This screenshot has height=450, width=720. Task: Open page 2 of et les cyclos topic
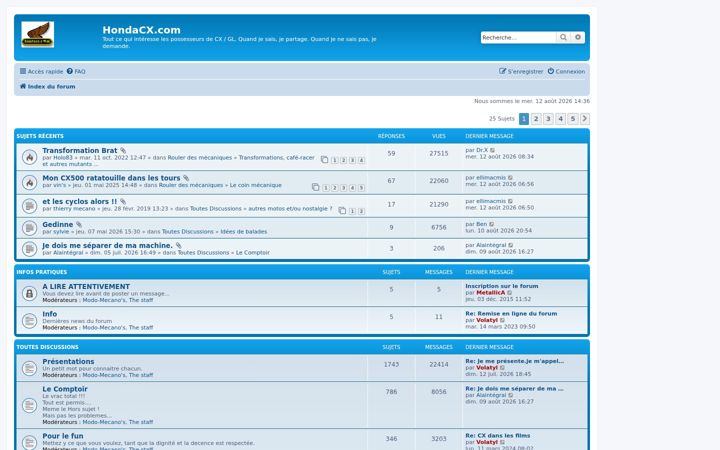tap(361, 211)
